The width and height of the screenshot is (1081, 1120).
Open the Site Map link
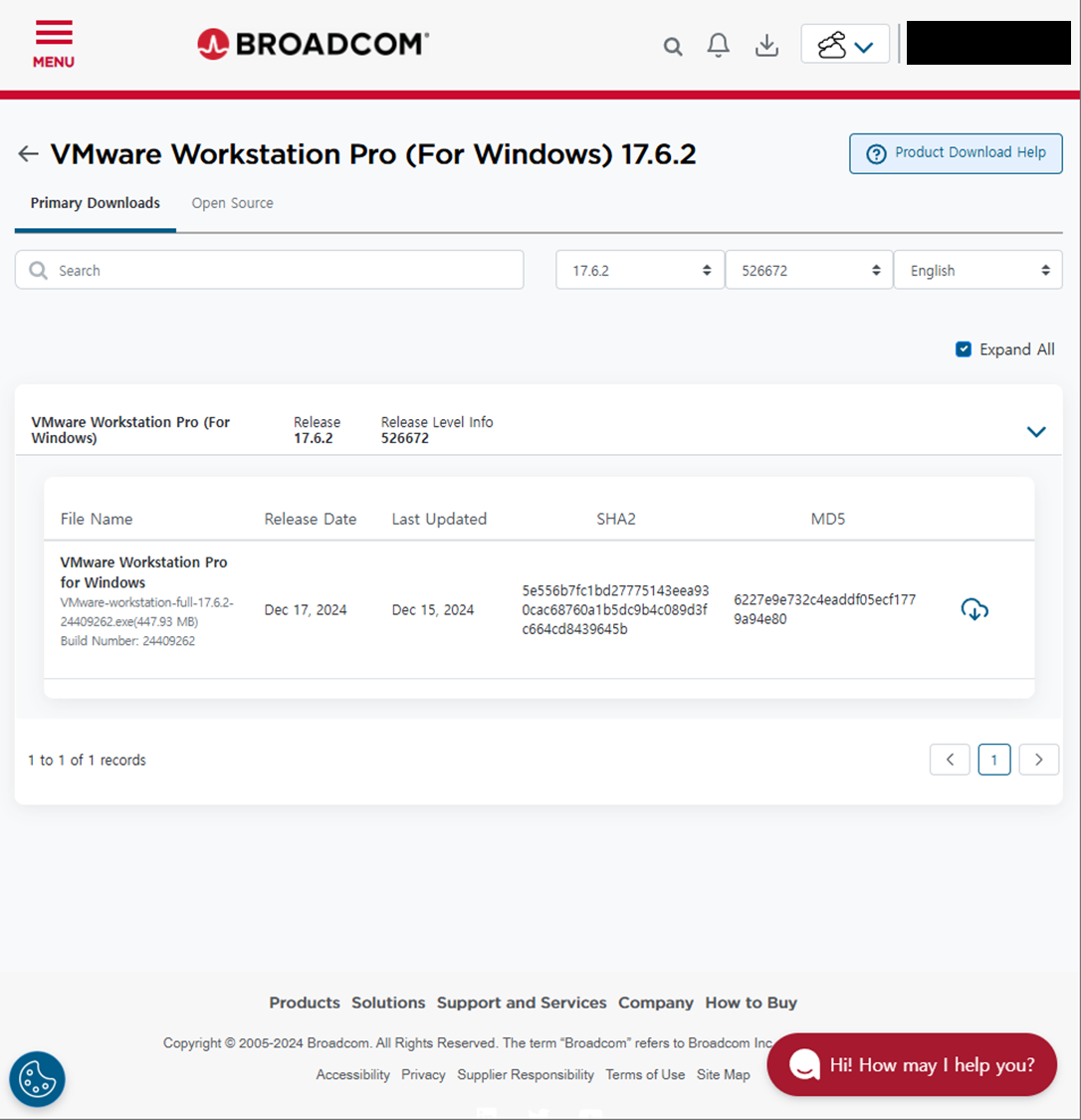[724, 1074]
